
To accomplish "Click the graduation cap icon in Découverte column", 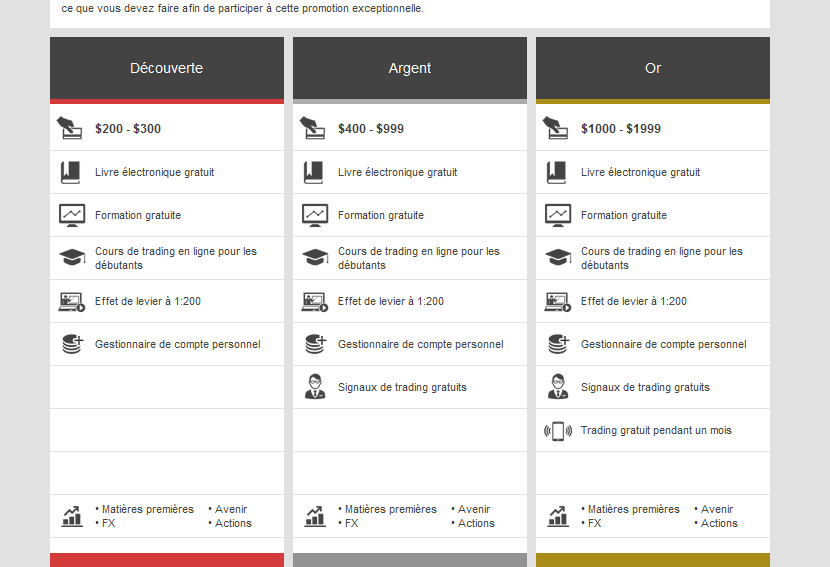I will coord(72,258).
